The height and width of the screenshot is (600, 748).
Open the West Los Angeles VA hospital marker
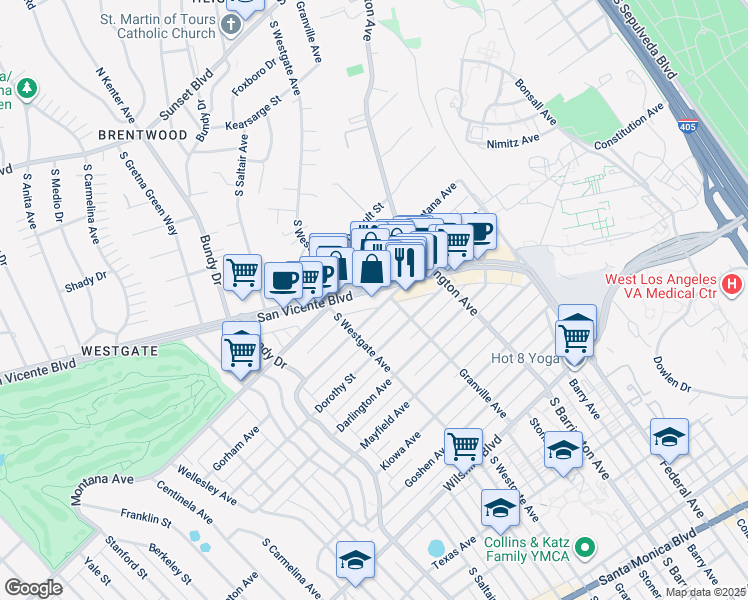tap(732, 285)
